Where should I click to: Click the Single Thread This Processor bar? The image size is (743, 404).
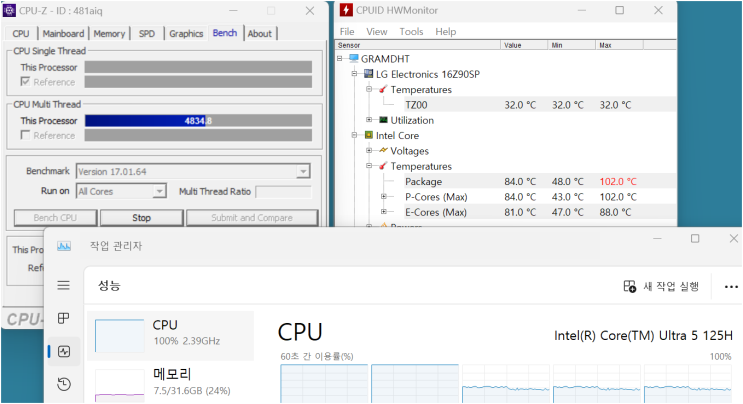click(198, 67)
